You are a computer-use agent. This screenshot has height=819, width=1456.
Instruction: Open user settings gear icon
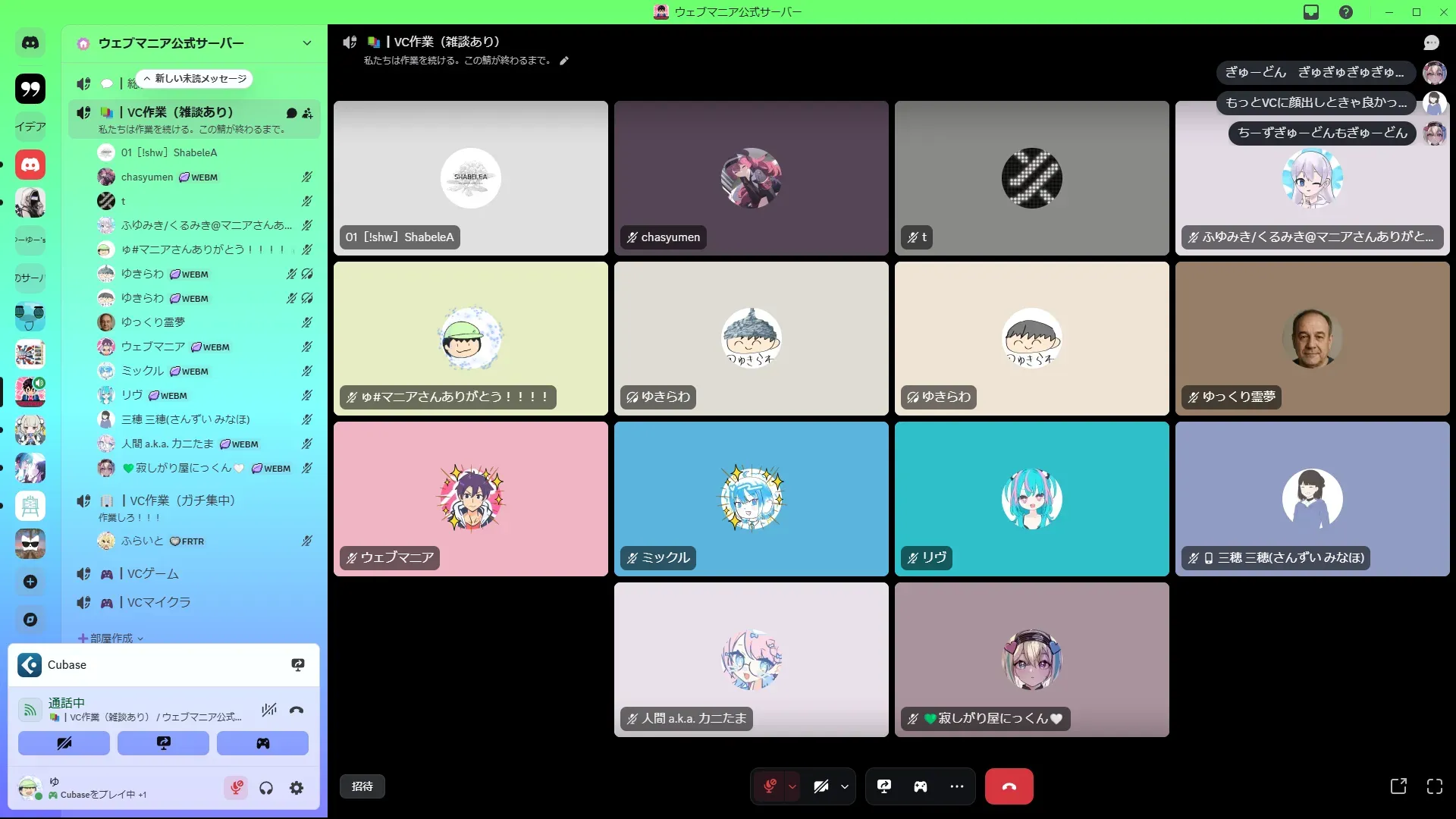[297, 788]
